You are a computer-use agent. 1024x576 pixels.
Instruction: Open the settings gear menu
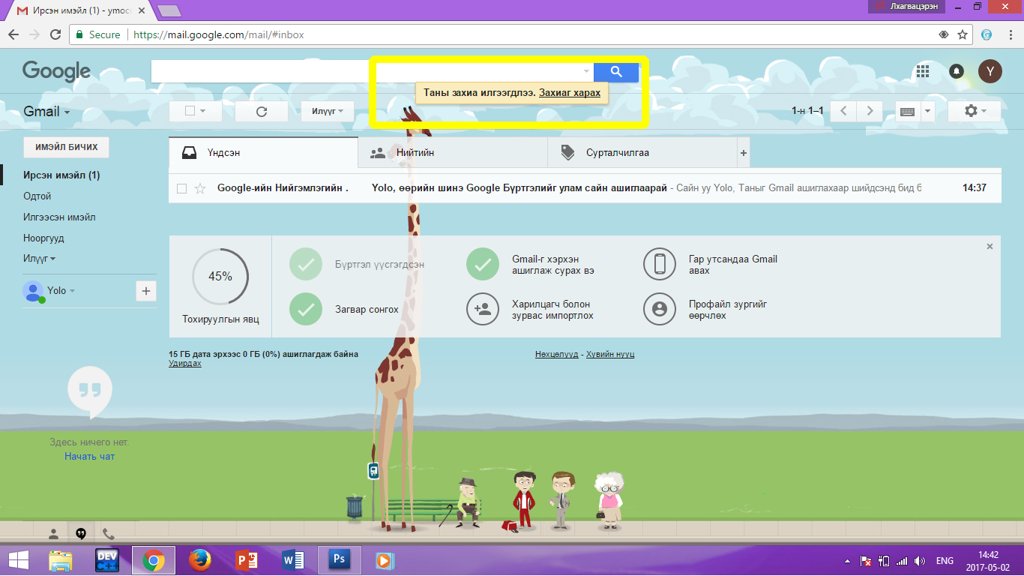pos(974,111)
